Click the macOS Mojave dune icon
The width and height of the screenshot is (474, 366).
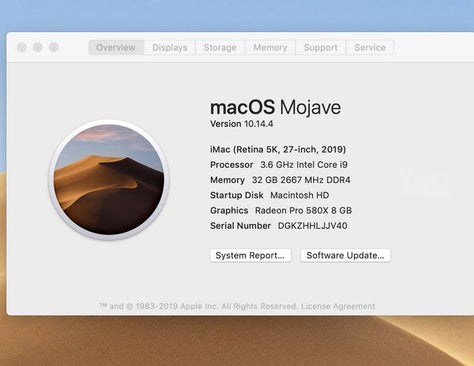coord(109,180)
